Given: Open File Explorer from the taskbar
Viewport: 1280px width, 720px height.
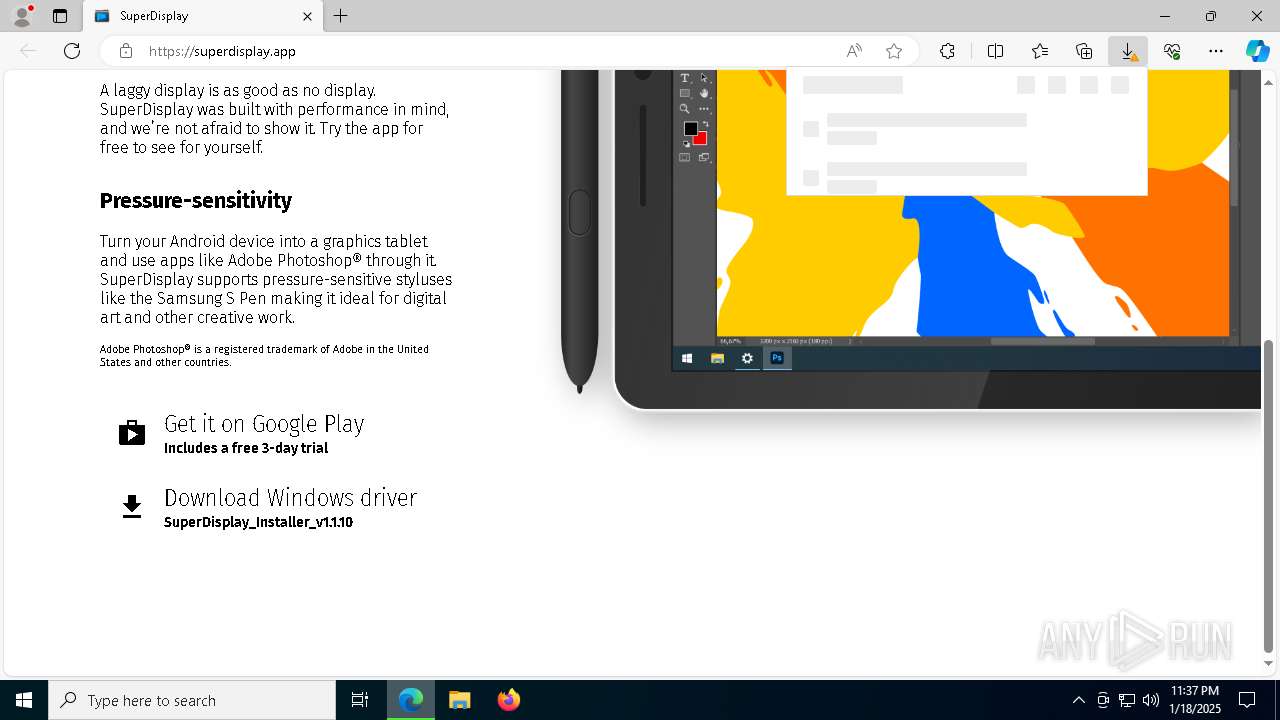Looking at the screenshot, I should point(459,700).
